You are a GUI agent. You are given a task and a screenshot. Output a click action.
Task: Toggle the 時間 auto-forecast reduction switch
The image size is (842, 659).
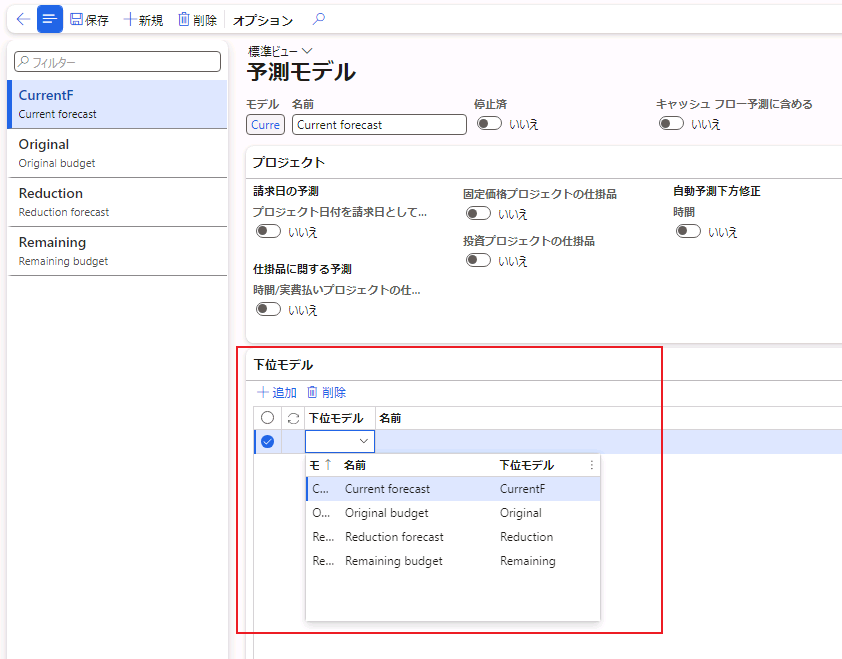point(688,231)
